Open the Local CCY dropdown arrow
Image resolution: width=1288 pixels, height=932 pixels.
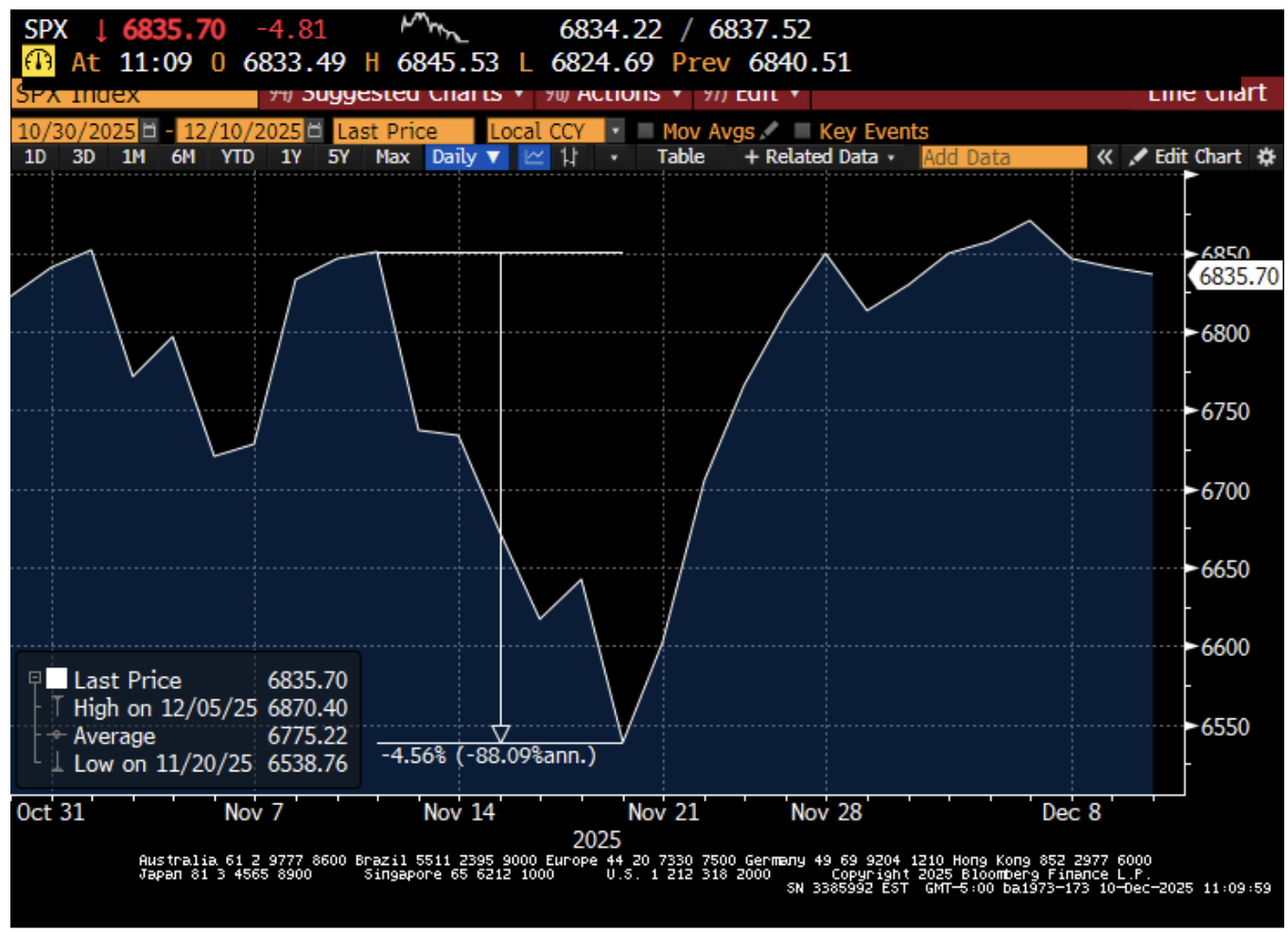click(x=614, y=131)
